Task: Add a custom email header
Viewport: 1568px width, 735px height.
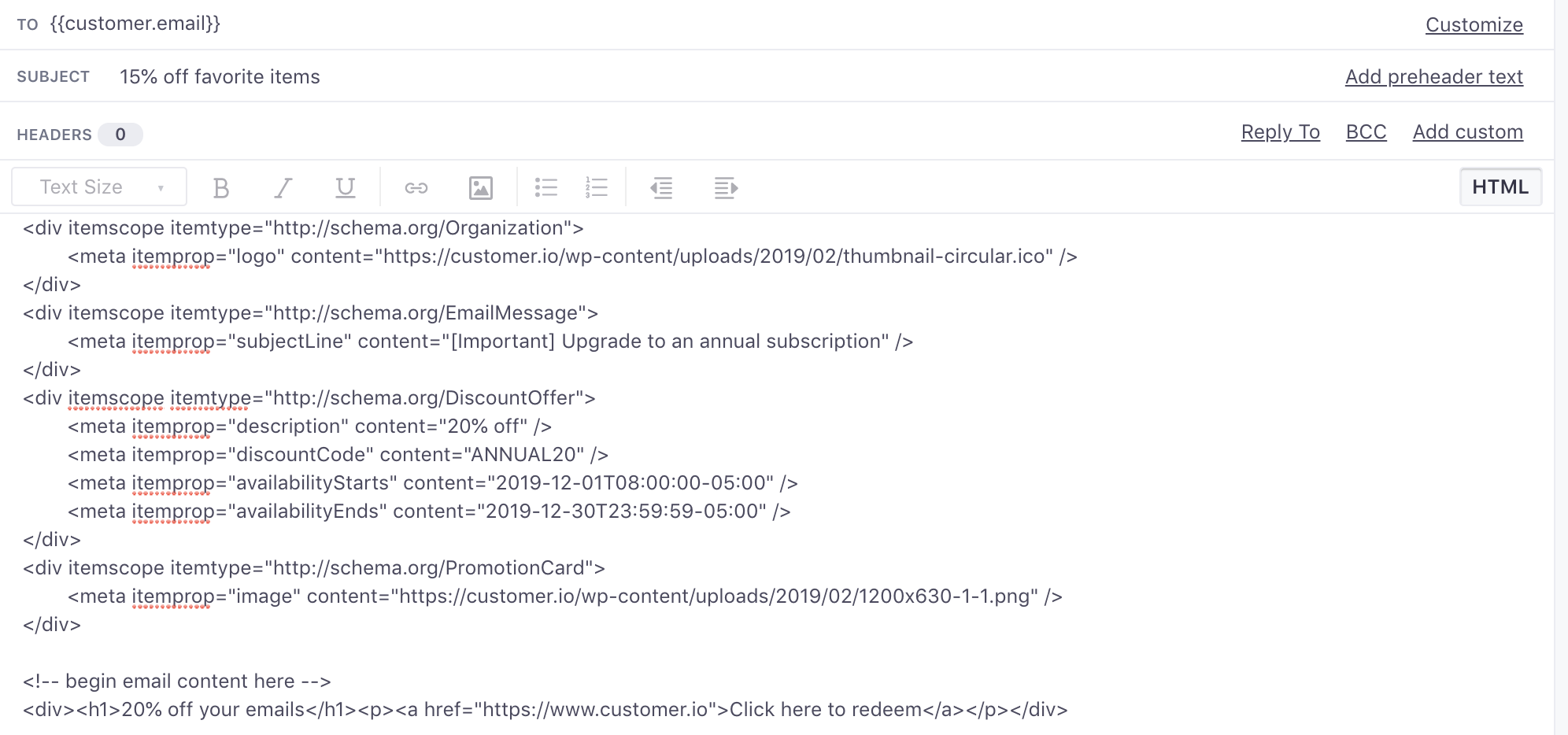Action: (x=1467, y=131)
